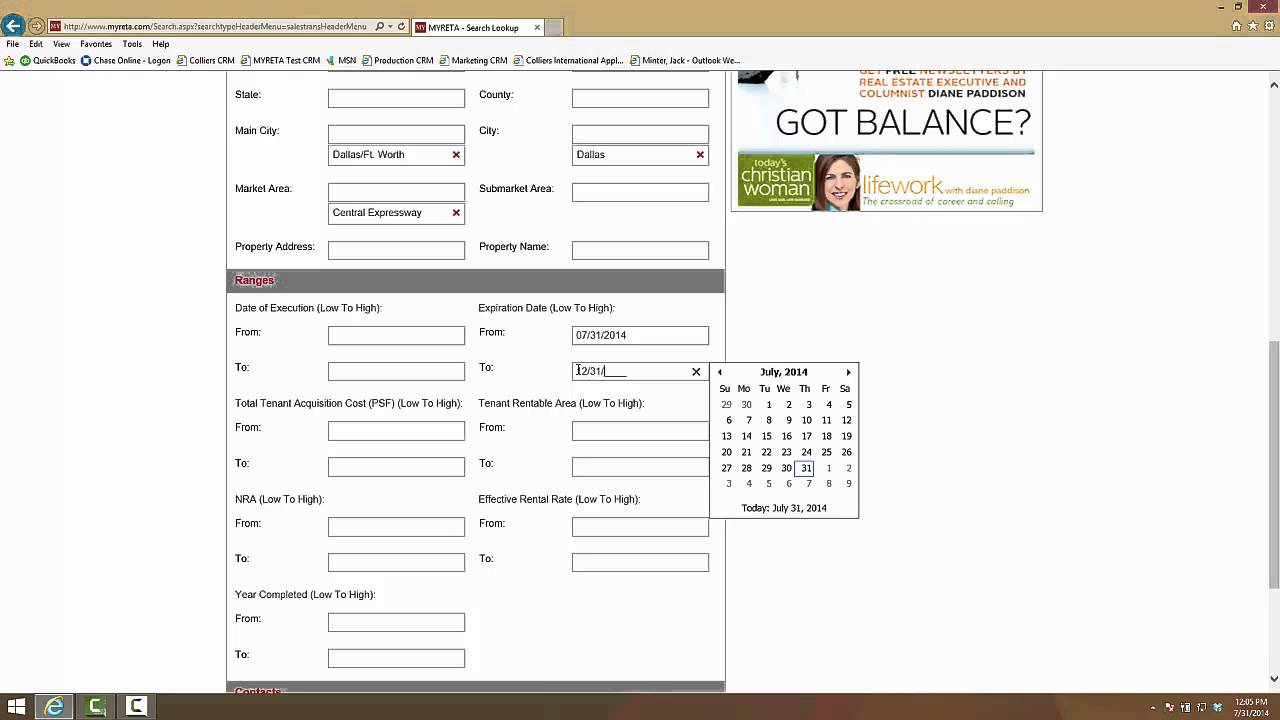Open the MSN bookmark
This screenshot has width=1280, height=720.
click(x=341, y=60)
